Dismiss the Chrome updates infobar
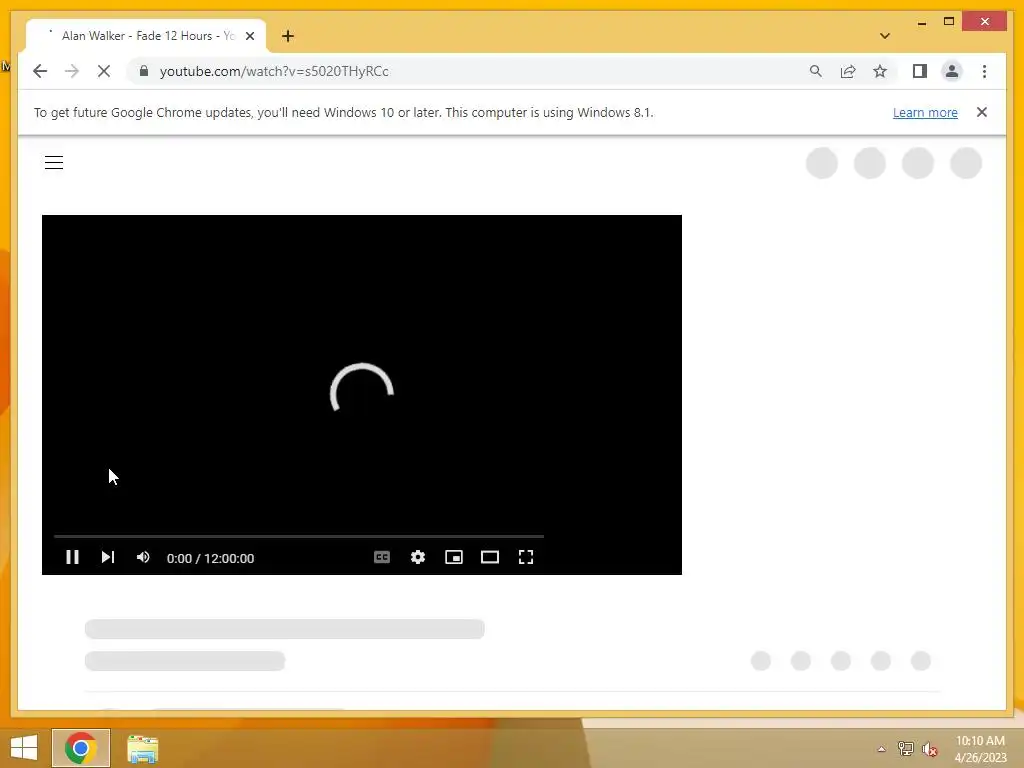Screen dimensions: 1024x768 982,112
